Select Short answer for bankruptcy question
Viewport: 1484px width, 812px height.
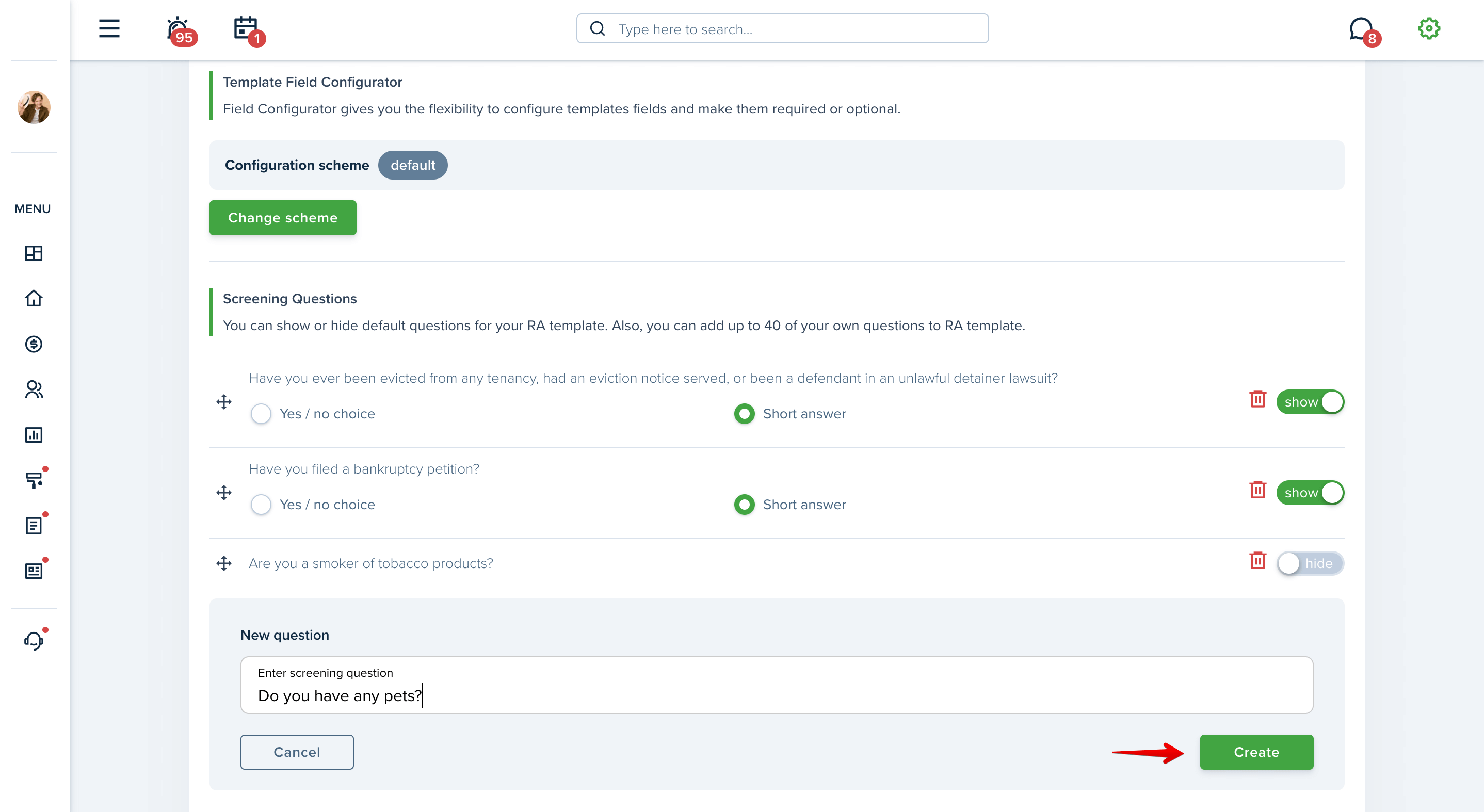click(x=744, y=505)
